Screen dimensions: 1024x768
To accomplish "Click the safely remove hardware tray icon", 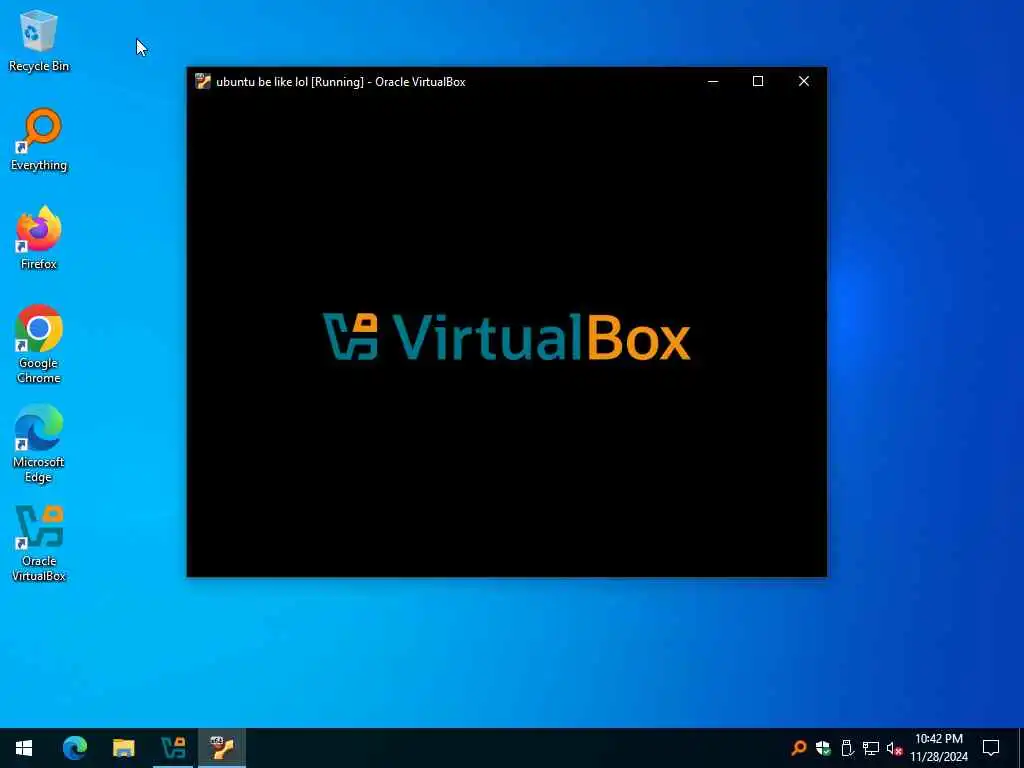I will point(847,748).
